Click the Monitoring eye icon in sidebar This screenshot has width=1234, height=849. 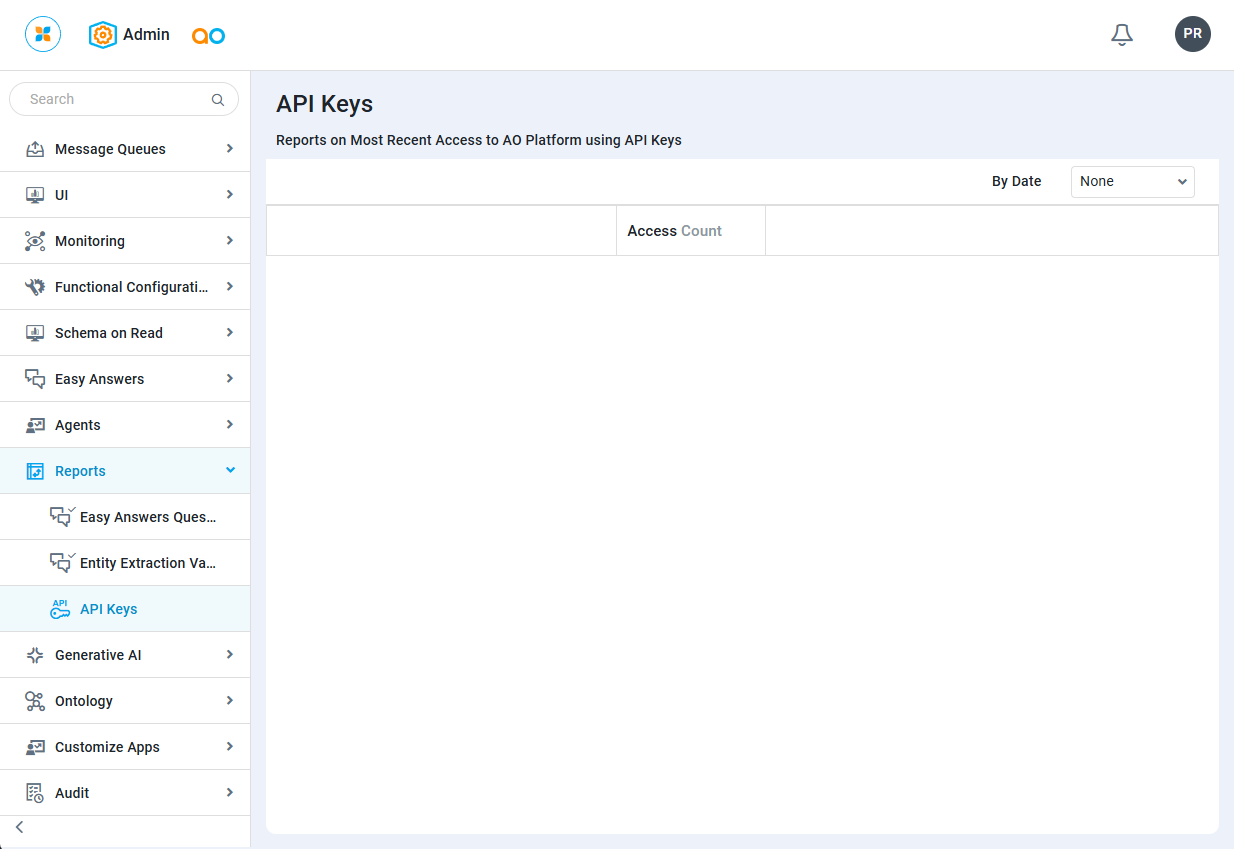point(35,241)
